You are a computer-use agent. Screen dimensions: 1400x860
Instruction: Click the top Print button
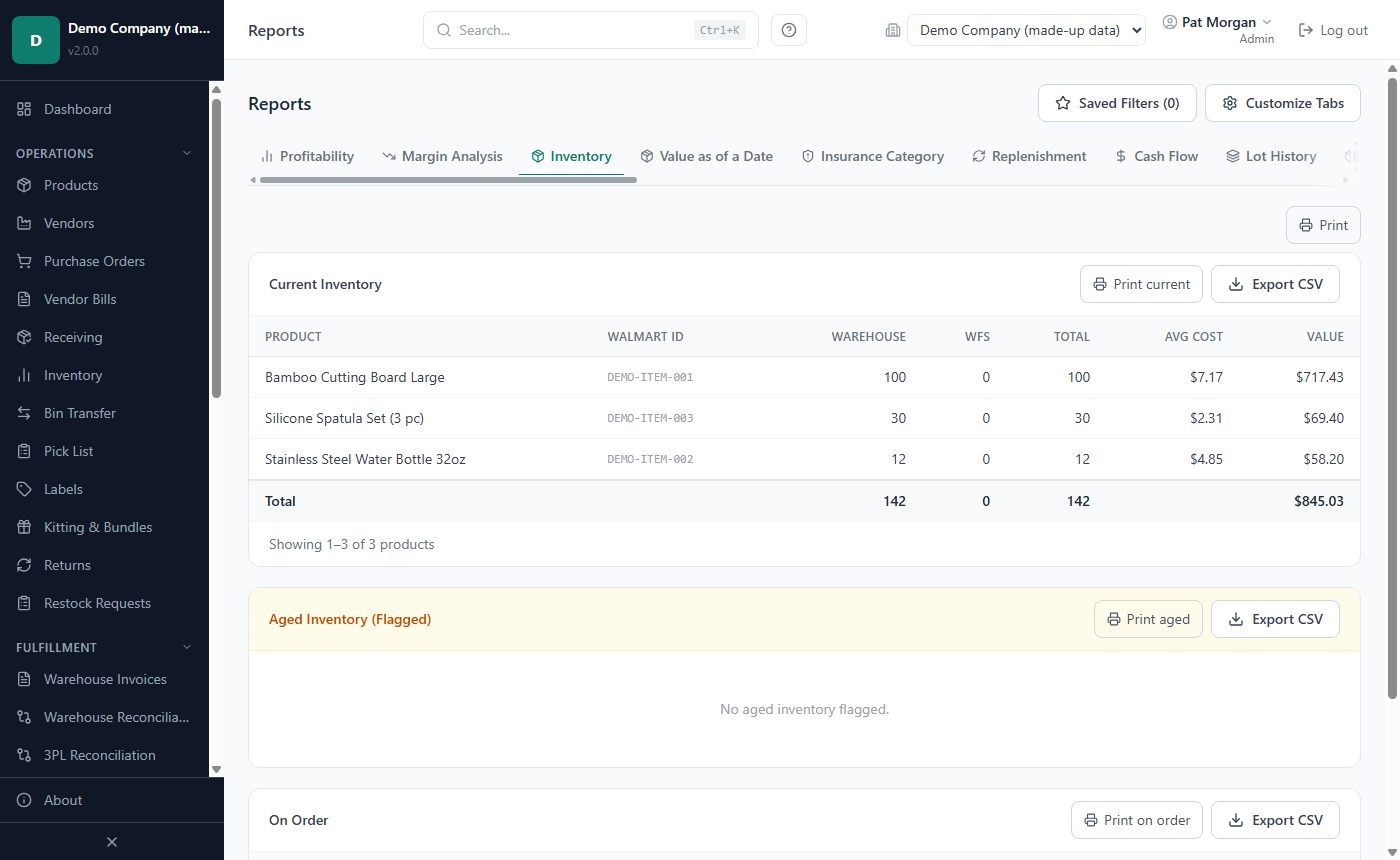(1323, 225)
